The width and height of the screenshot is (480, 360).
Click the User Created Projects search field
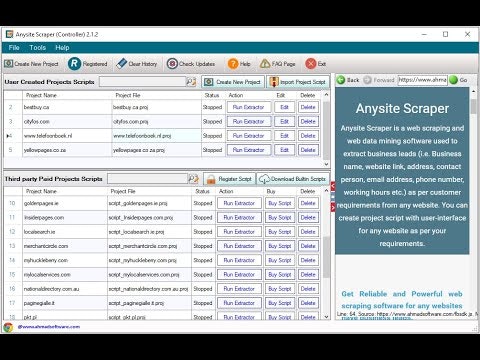coord(142,82)
